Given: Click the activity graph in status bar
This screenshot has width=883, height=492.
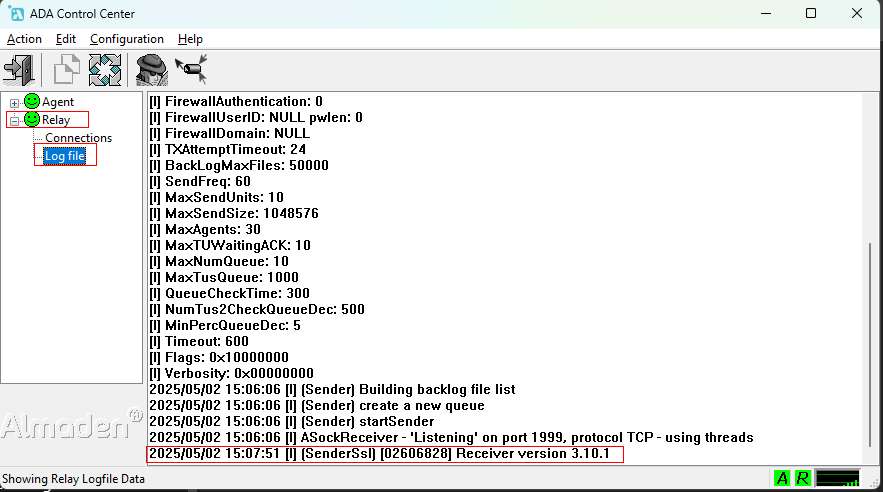Looking at the screenshot, I should (837, 478).
